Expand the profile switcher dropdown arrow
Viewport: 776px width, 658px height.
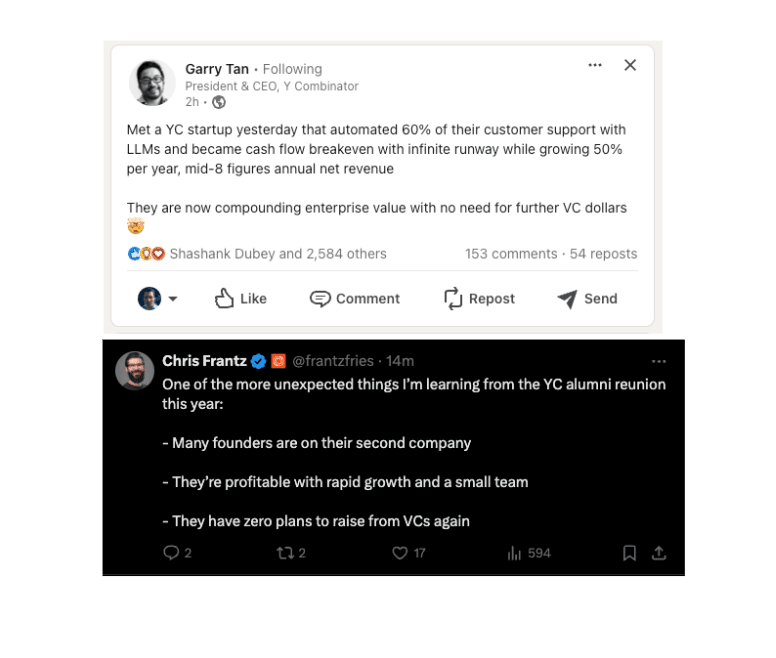[172, 299]
